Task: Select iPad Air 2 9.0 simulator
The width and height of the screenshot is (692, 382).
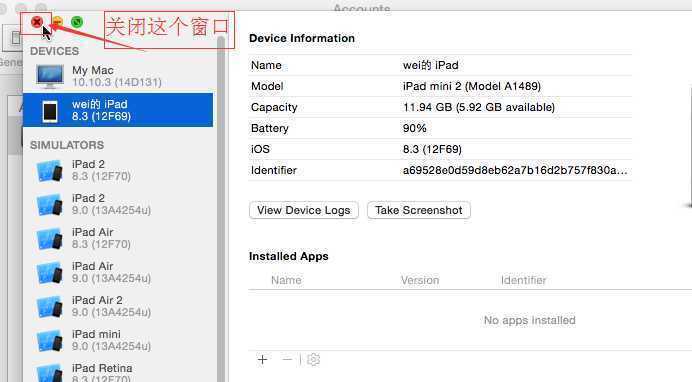Action: (x=118, y=306)
